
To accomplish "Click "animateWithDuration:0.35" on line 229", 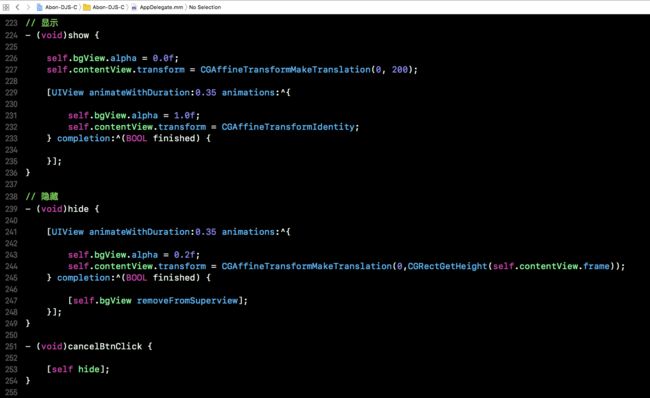I will tap(153, 92).
